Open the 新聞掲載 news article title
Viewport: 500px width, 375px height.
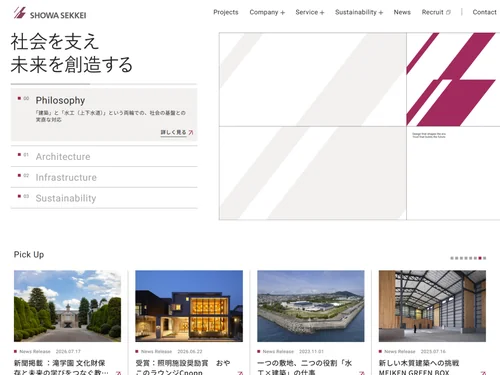click(61, 367)
